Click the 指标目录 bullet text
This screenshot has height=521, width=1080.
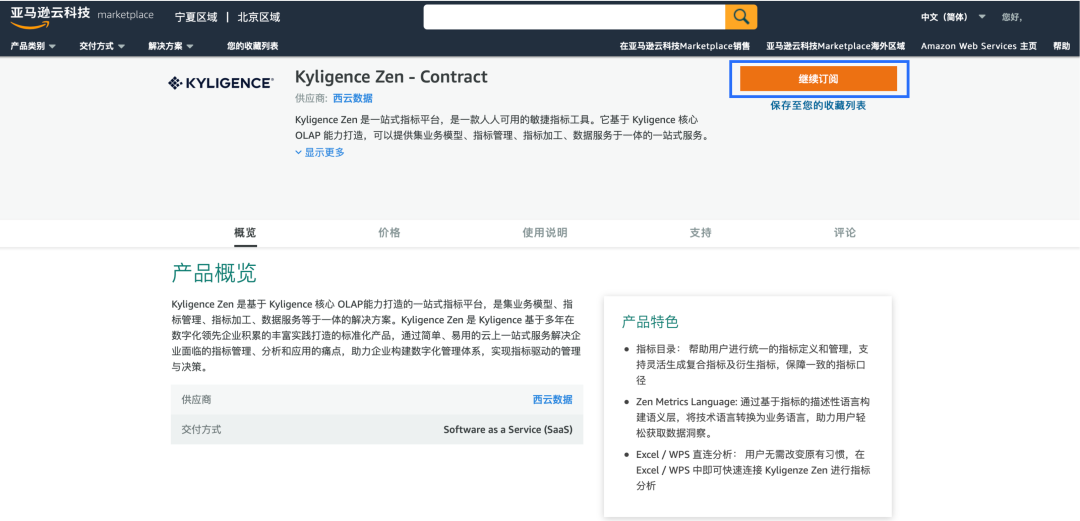751,365
